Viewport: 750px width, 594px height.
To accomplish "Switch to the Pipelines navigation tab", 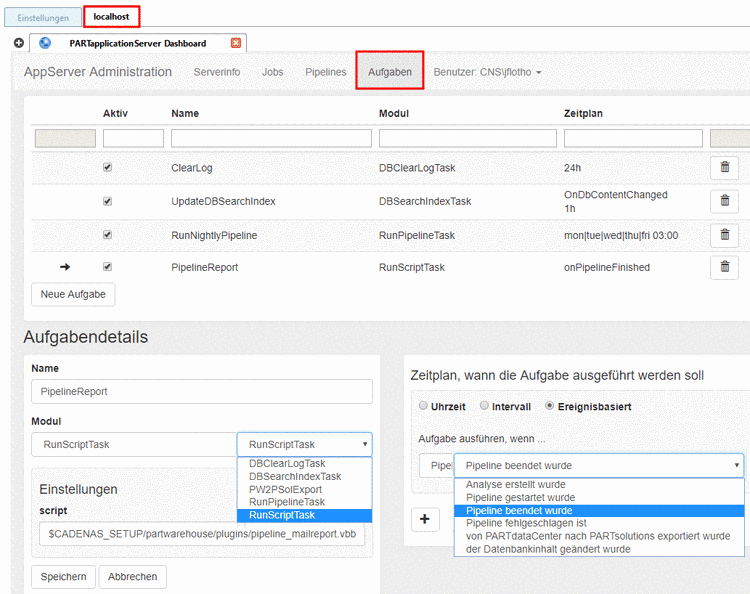I will (326, 72).
